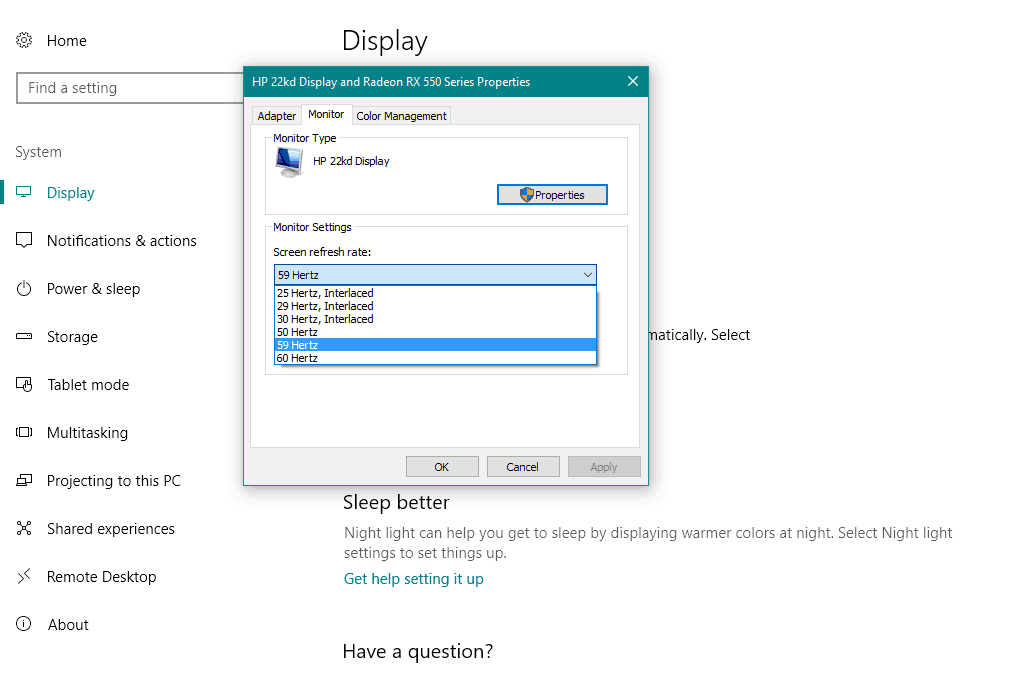Image resolution: width=1019 pixels, height=675 pixels.
Task: Click the Shared experiences icon
Action: (x=24, y=528)
